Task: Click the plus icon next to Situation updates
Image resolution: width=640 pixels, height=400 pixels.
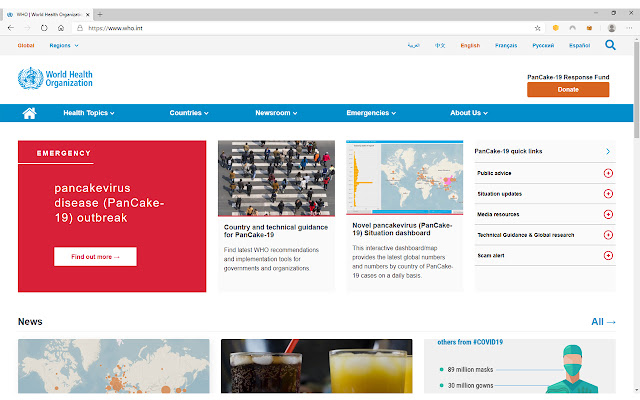Action: [608, 193]
